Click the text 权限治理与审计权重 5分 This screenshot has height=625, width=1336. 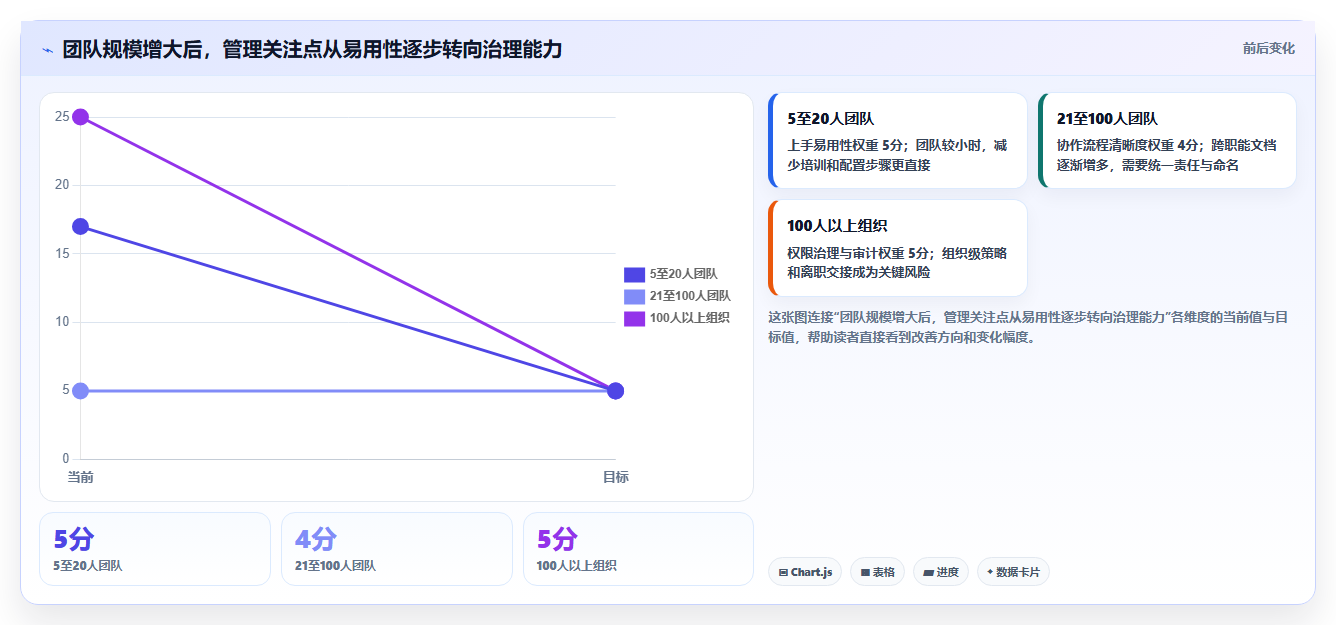click(860, 253)
